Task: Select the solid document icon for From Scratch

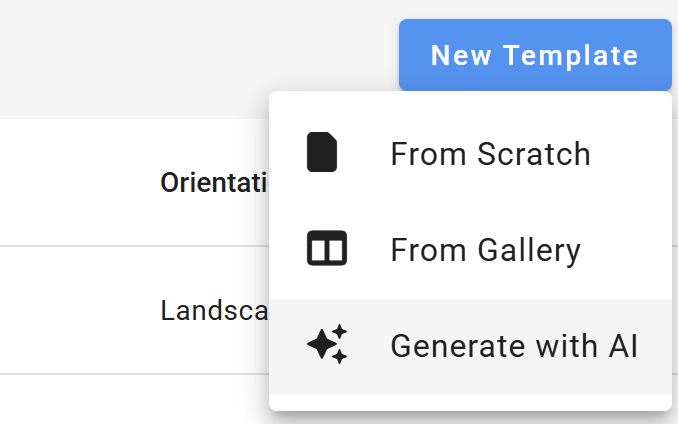Action: tap(322, 152)
